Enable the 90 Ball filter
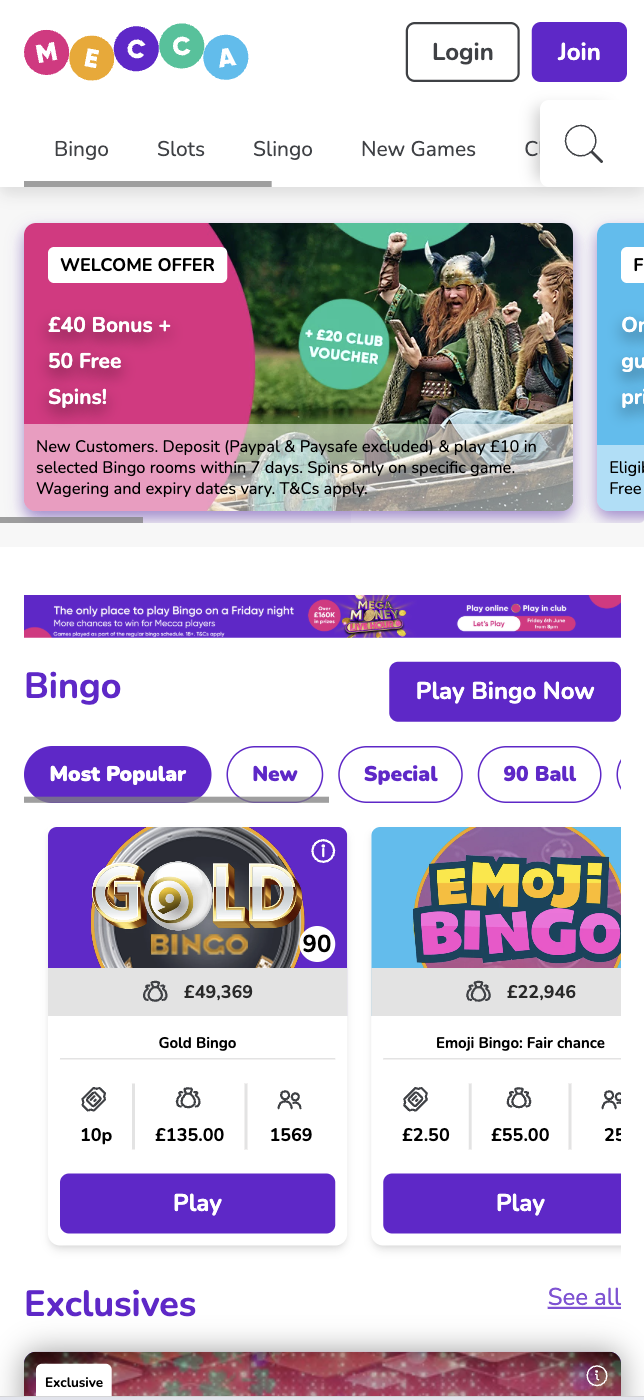 539,773
